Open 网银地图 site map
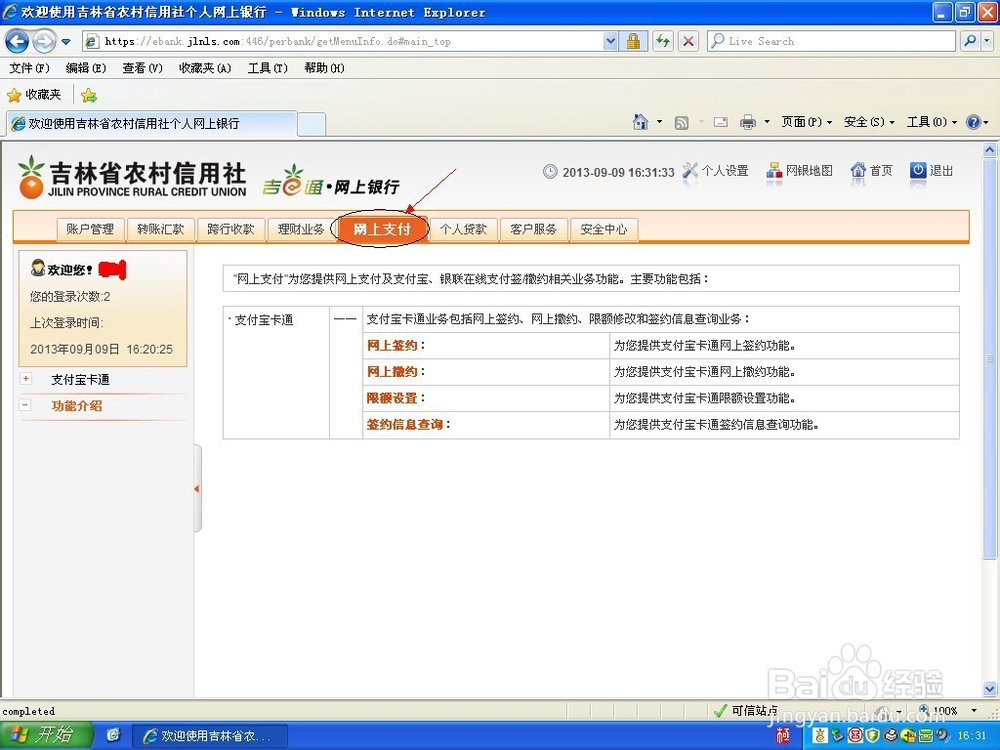1000x750 pixels. pyautogui.click(x=800, y=171)
